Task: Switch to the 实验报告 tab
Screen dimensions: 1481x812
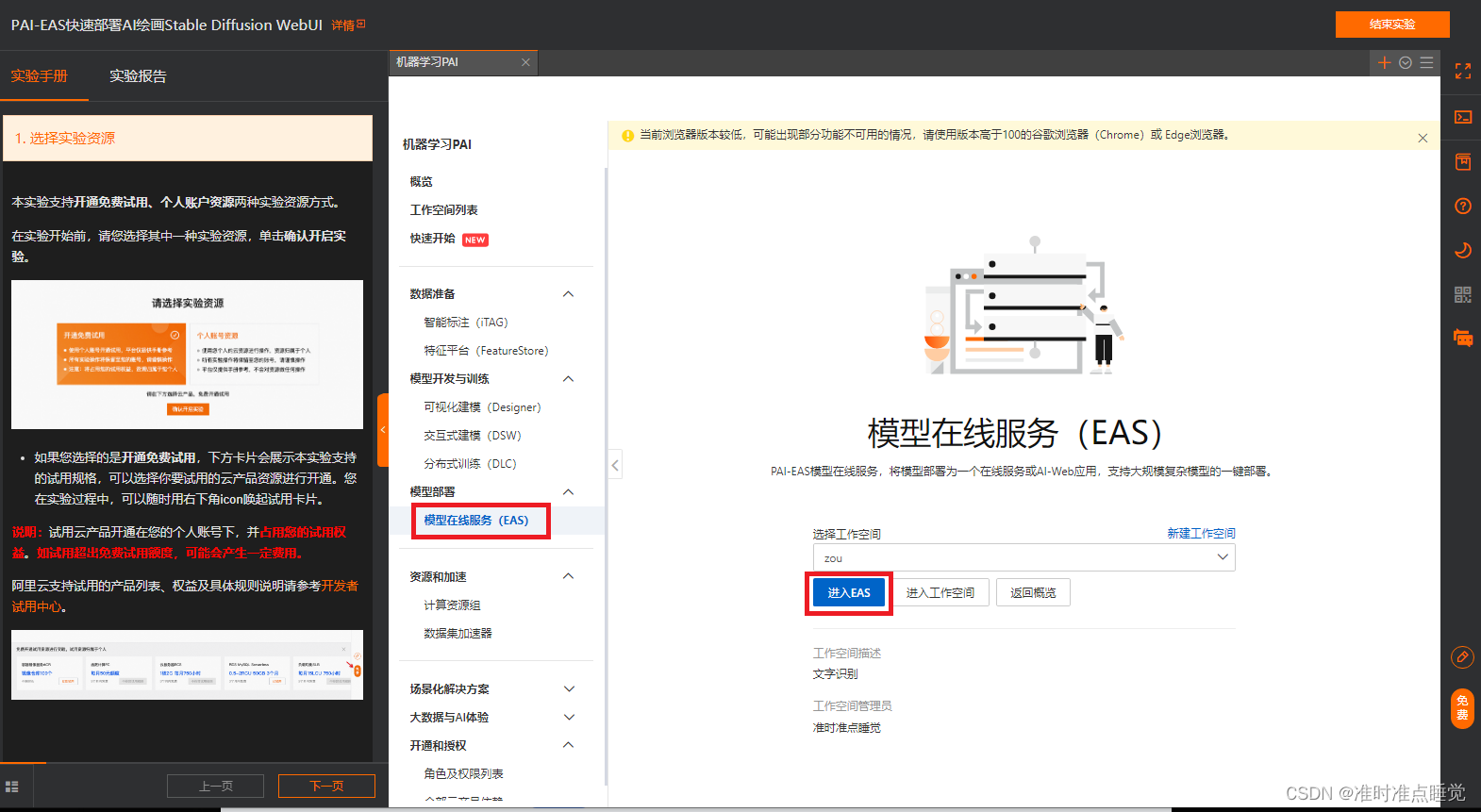Action: tap(138, 76)
